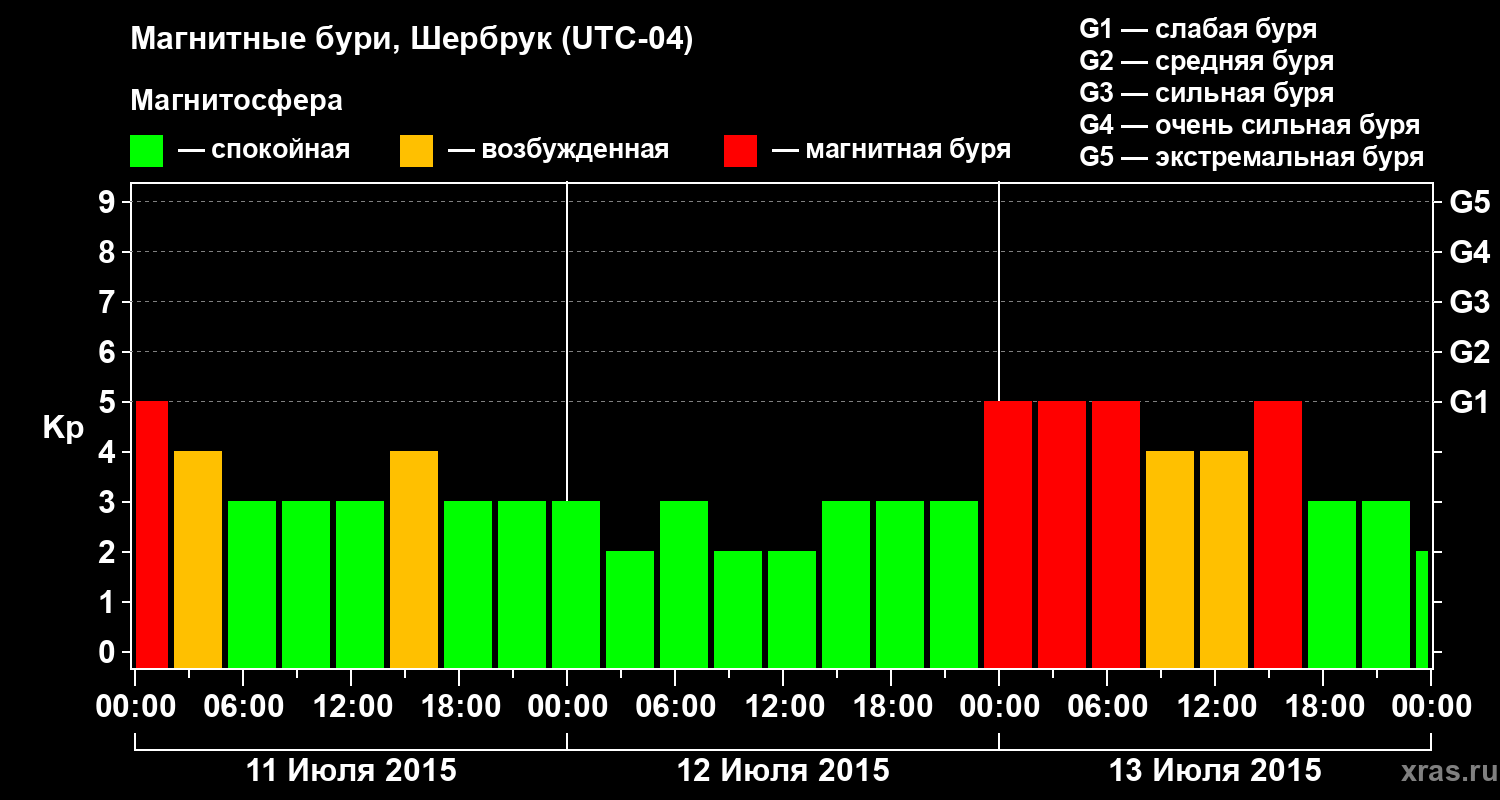This screenshot has width=1500, height=800.
Task: Click the '13 Июля 2015' date label
Action: [x=1215, y=771]
